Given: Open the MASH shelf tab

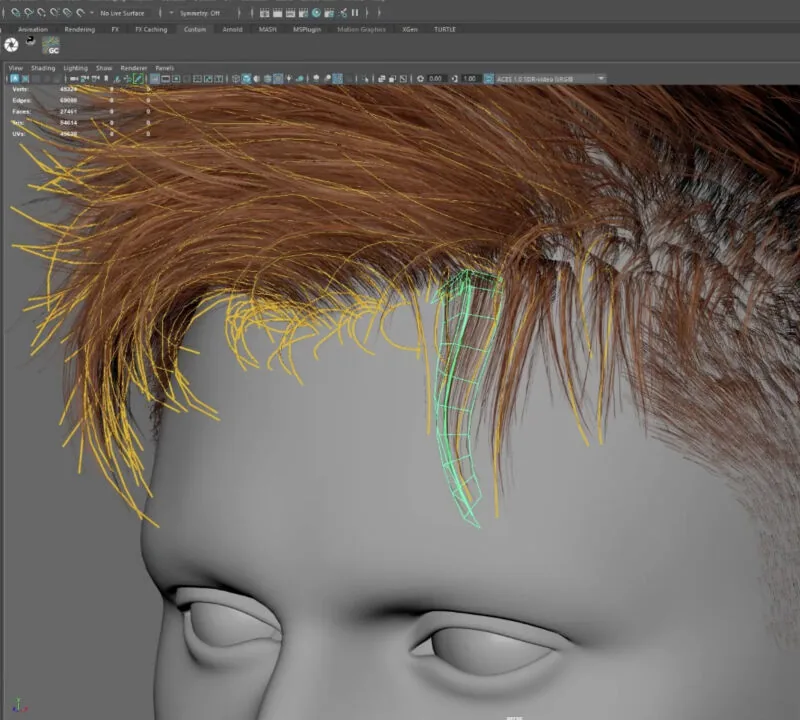Looking at the screenshot, I should click(267, 30).
